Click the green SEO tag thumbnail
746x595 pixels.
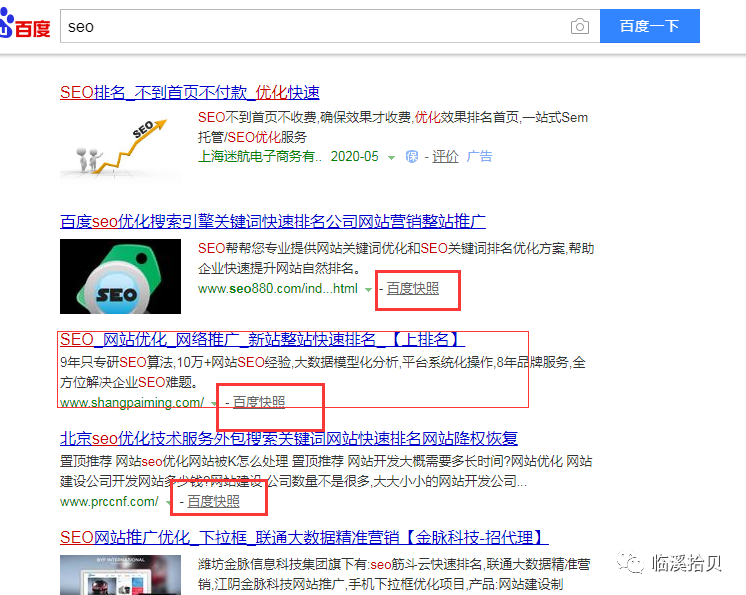click(x=120, y=276)
